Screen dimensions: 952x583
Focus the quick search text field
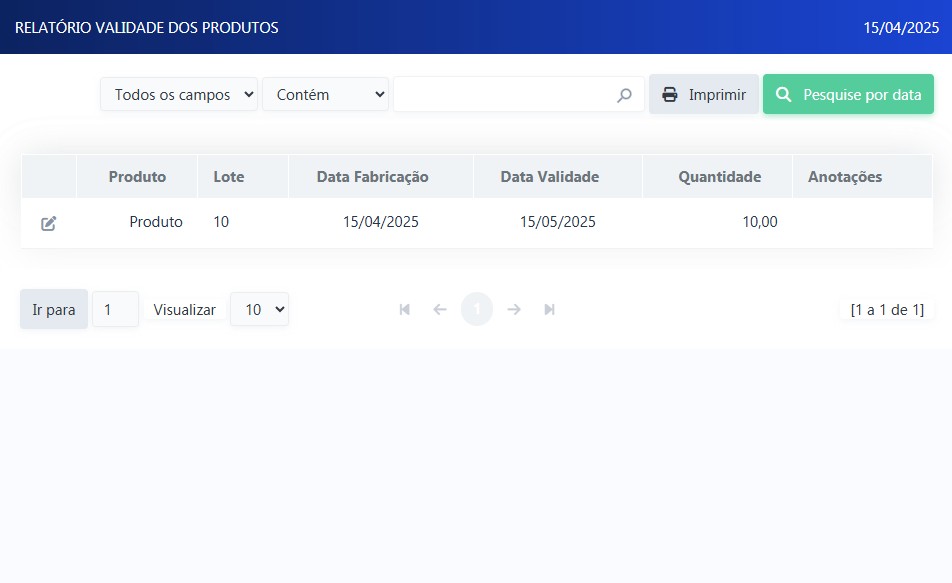click(x=518, y=94)
